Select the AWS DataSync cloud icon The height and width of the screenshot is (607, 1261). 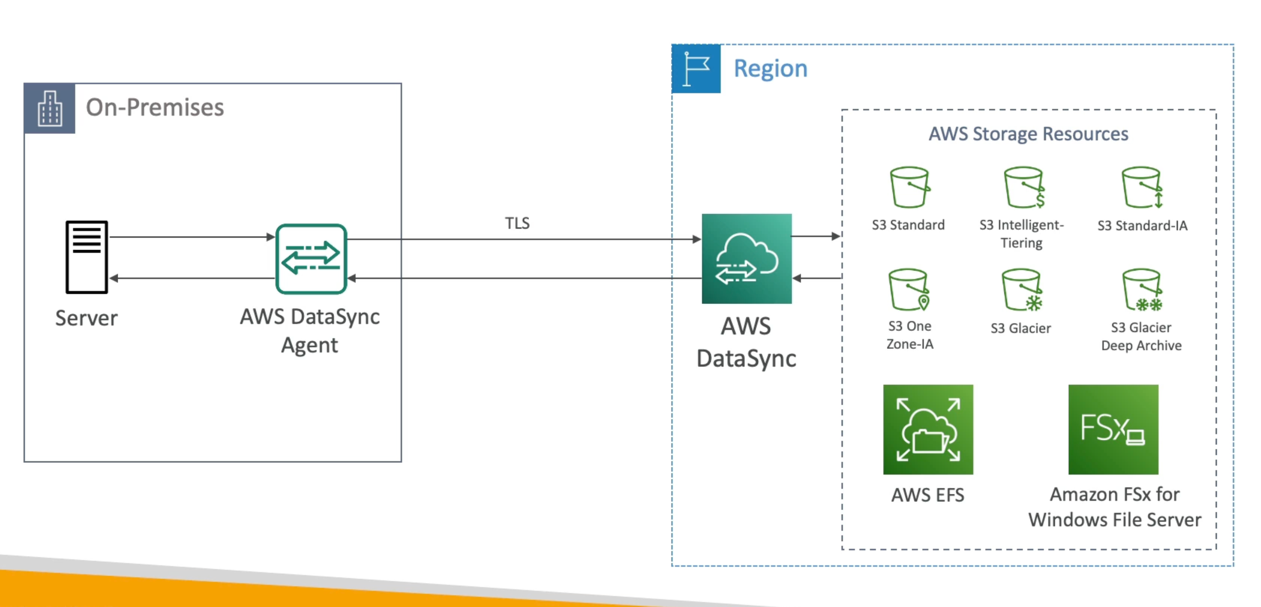tap(746, 258)
